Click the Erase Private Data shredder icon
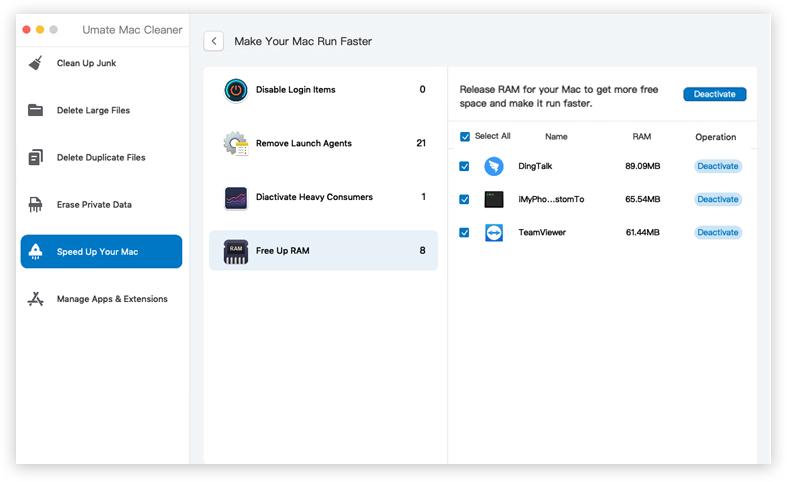Screen dimensions: 787x482 click(x=36, y=205)
